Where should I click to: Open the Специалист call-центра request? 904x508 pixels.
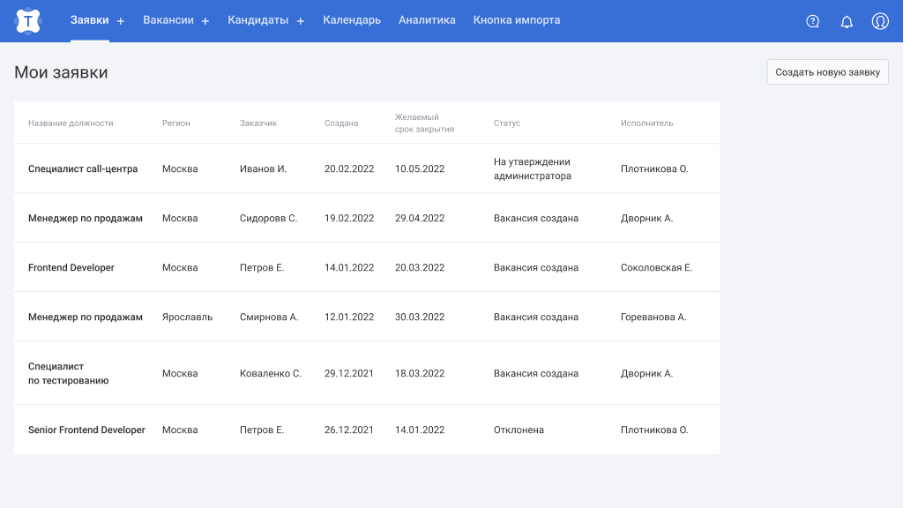(x=83, y=169)
